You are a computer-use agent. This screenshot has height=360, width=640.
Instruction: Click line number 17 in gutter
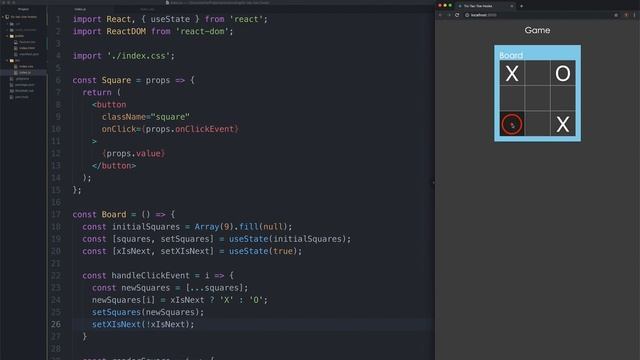(56, 214)
